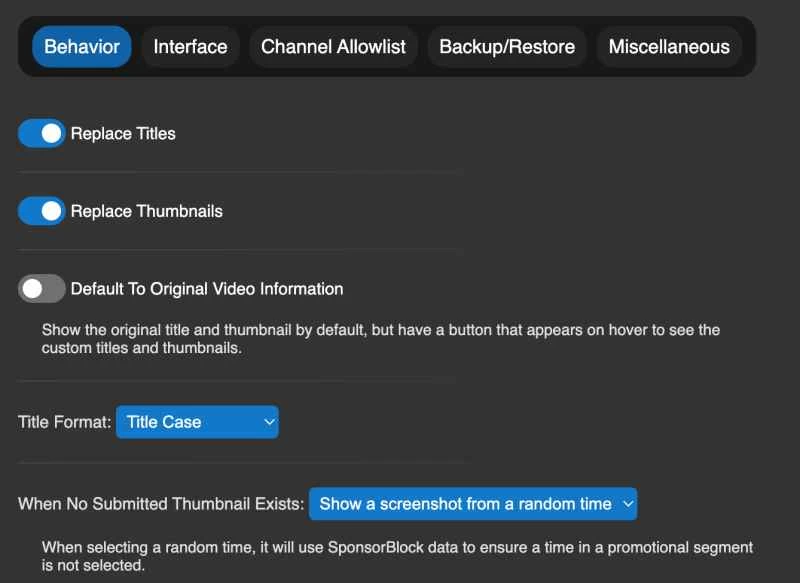Image resolution: width=800 pixels, height=583 pixels.
Task: Click the grayed-out Default To Original switch circle
Action: click(33, 288)
